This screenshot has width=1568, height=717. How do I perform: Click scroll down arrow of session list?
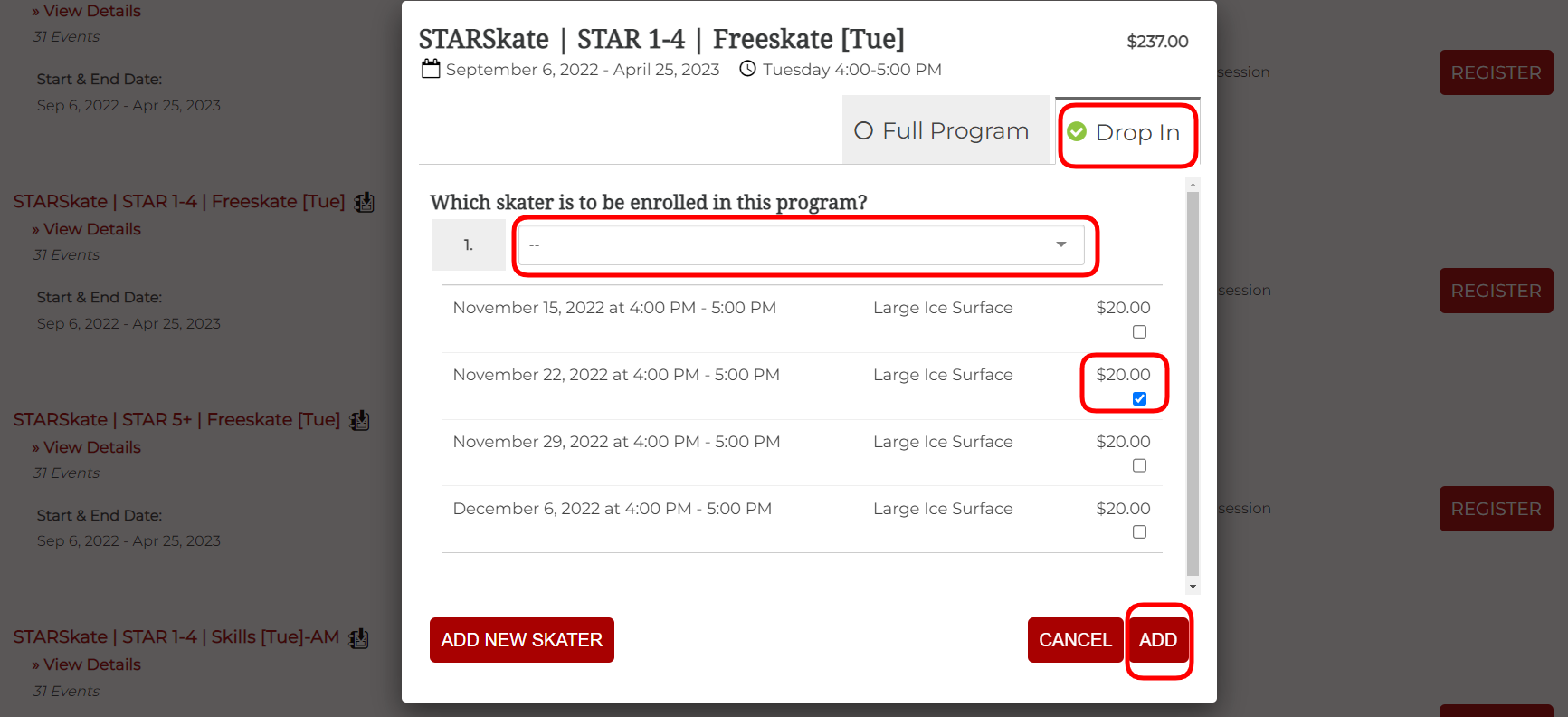coord(1193,587)
